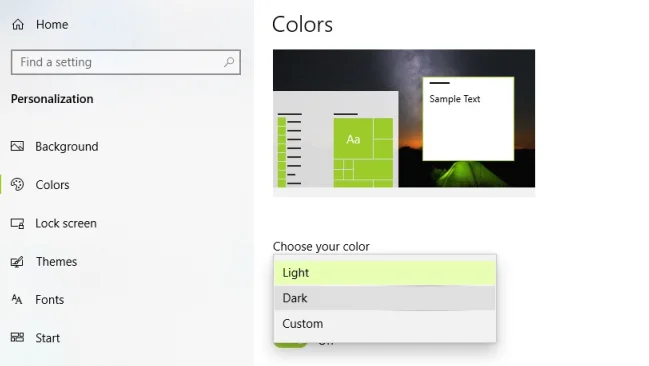This screenshot has width=649, height=366.
Task: Focus the Find a setting search box
Action: [x=126, y=62]
